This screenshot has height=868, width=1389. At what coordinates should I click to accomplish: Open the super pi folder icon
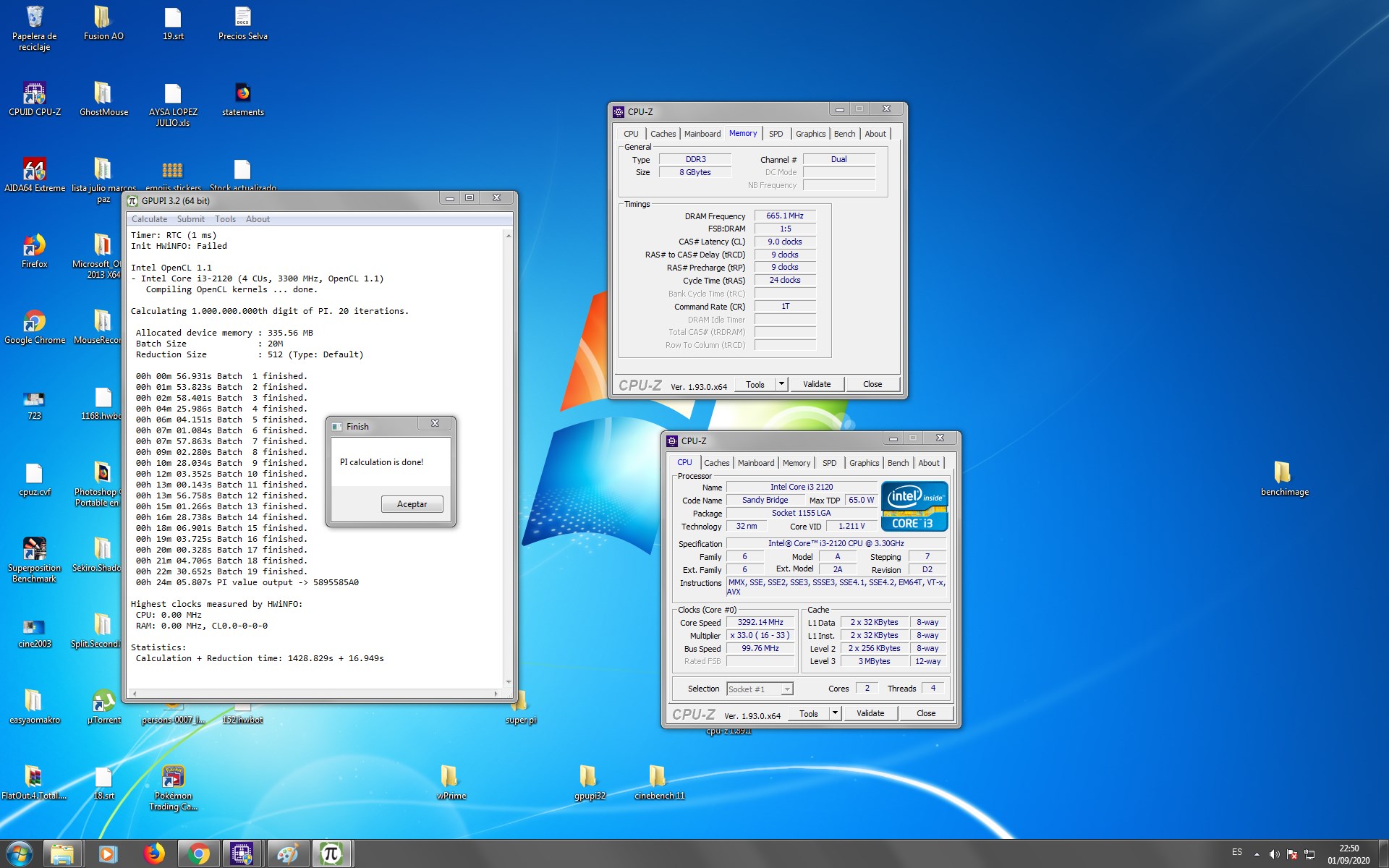point(519,706)
